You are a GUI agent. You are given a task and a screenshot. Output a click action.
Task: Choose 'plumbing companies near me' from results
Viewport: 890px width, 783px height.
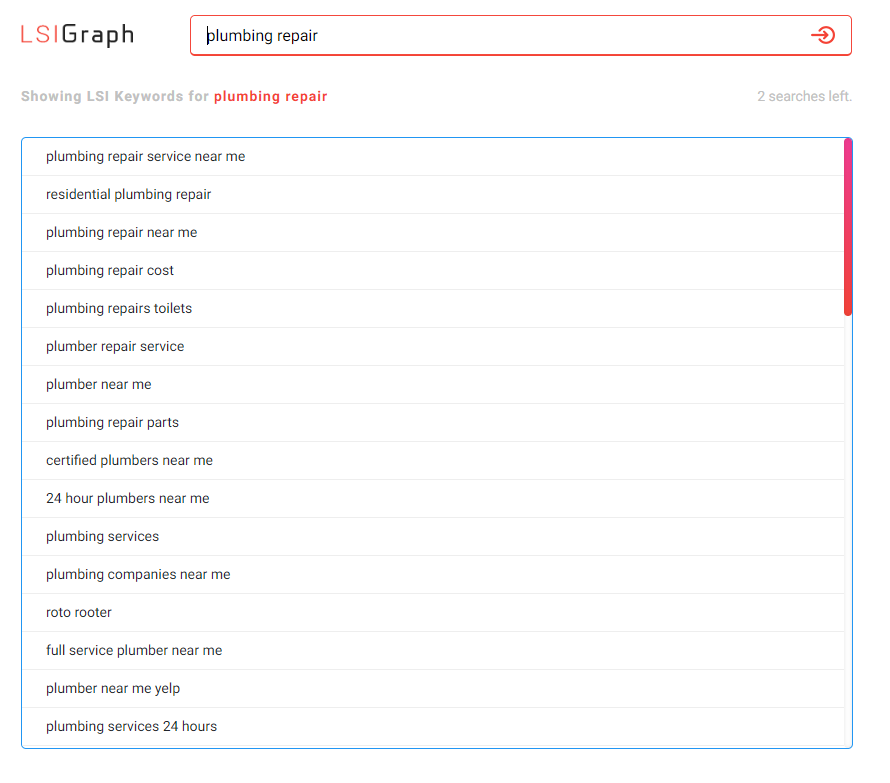(x=138, y=574)
